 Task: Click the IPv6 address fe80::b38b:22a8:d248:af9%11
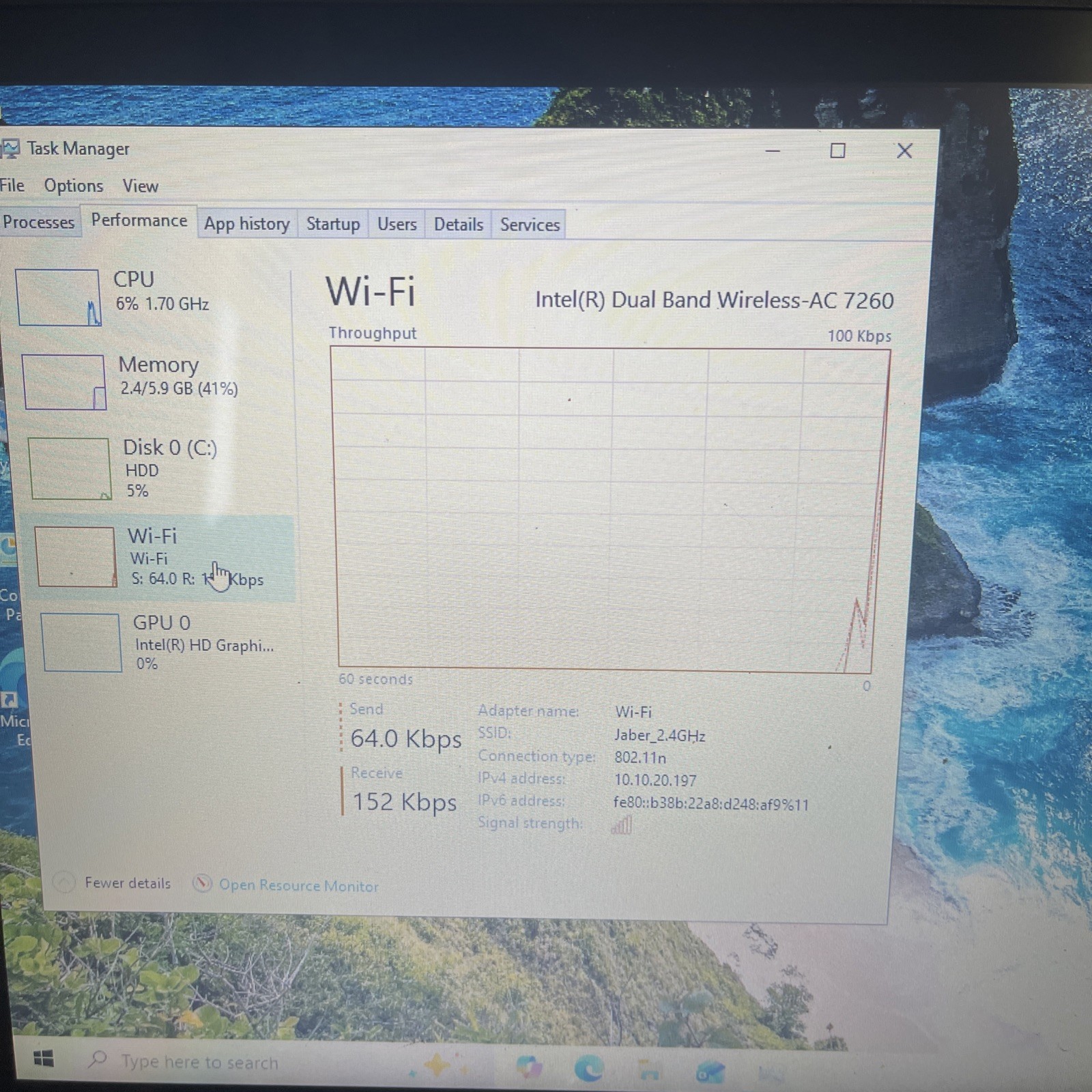[x=711, y=804]
